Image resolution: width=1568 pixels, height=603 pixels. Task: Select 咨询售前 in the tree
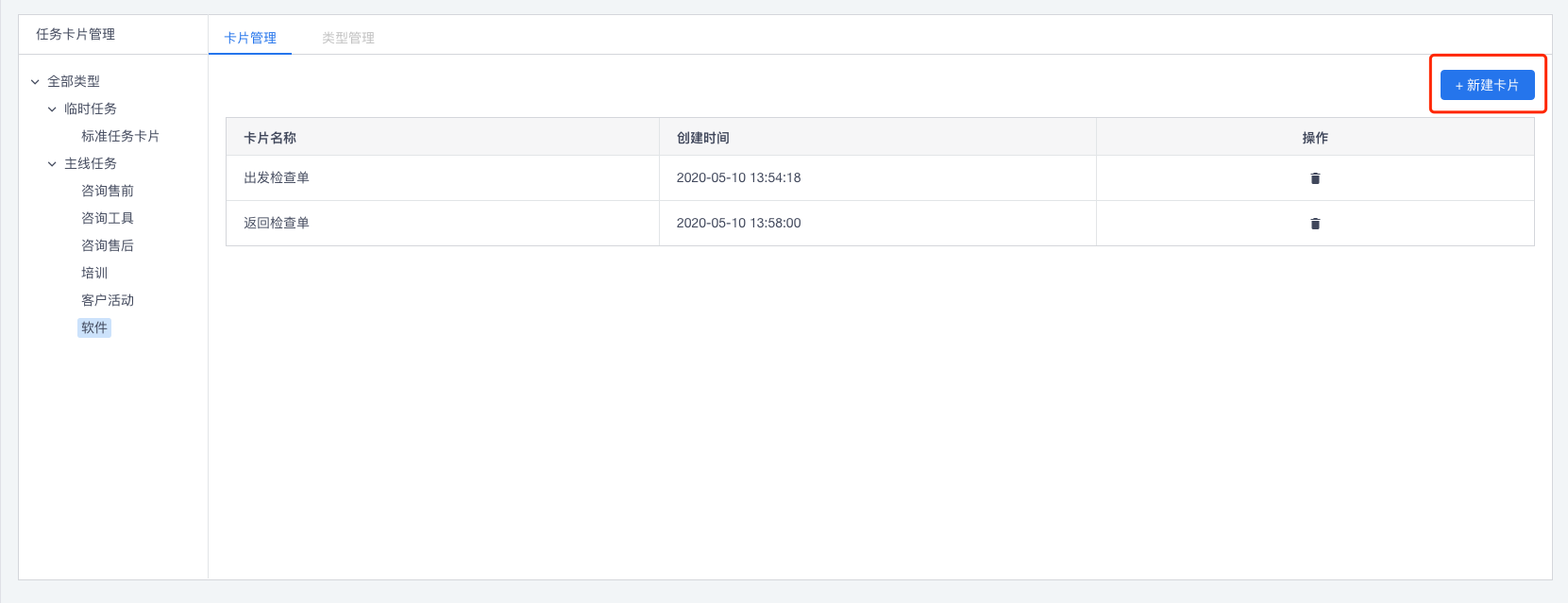[108, 191]
